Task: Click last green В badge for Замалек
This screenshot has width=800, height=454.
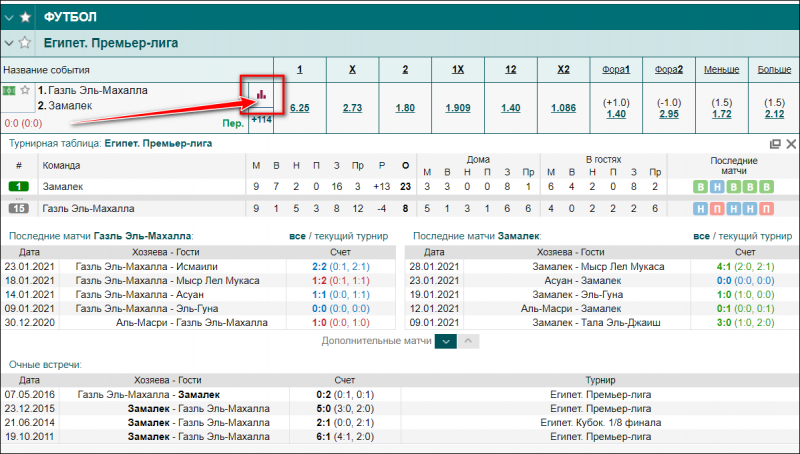Action: click(x=766, y=187)
